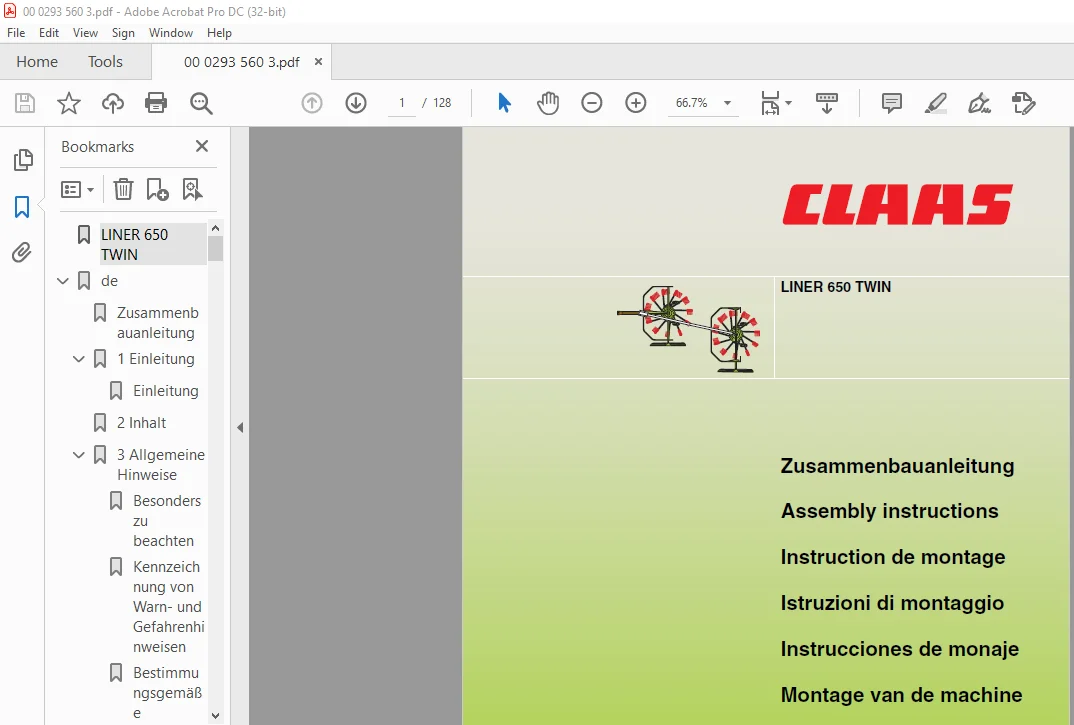1074x725 pixels.
Task: Open the View menu
Action: click(x=85, y=33)
